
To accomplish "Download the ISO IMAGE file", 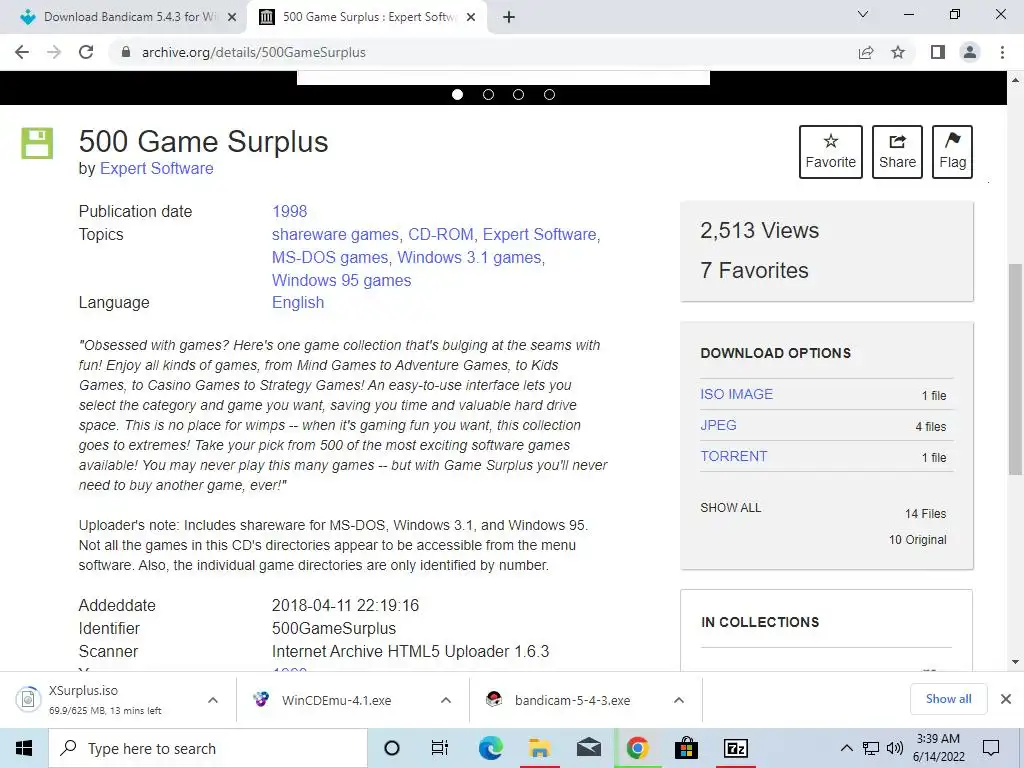I will point(737,394).
